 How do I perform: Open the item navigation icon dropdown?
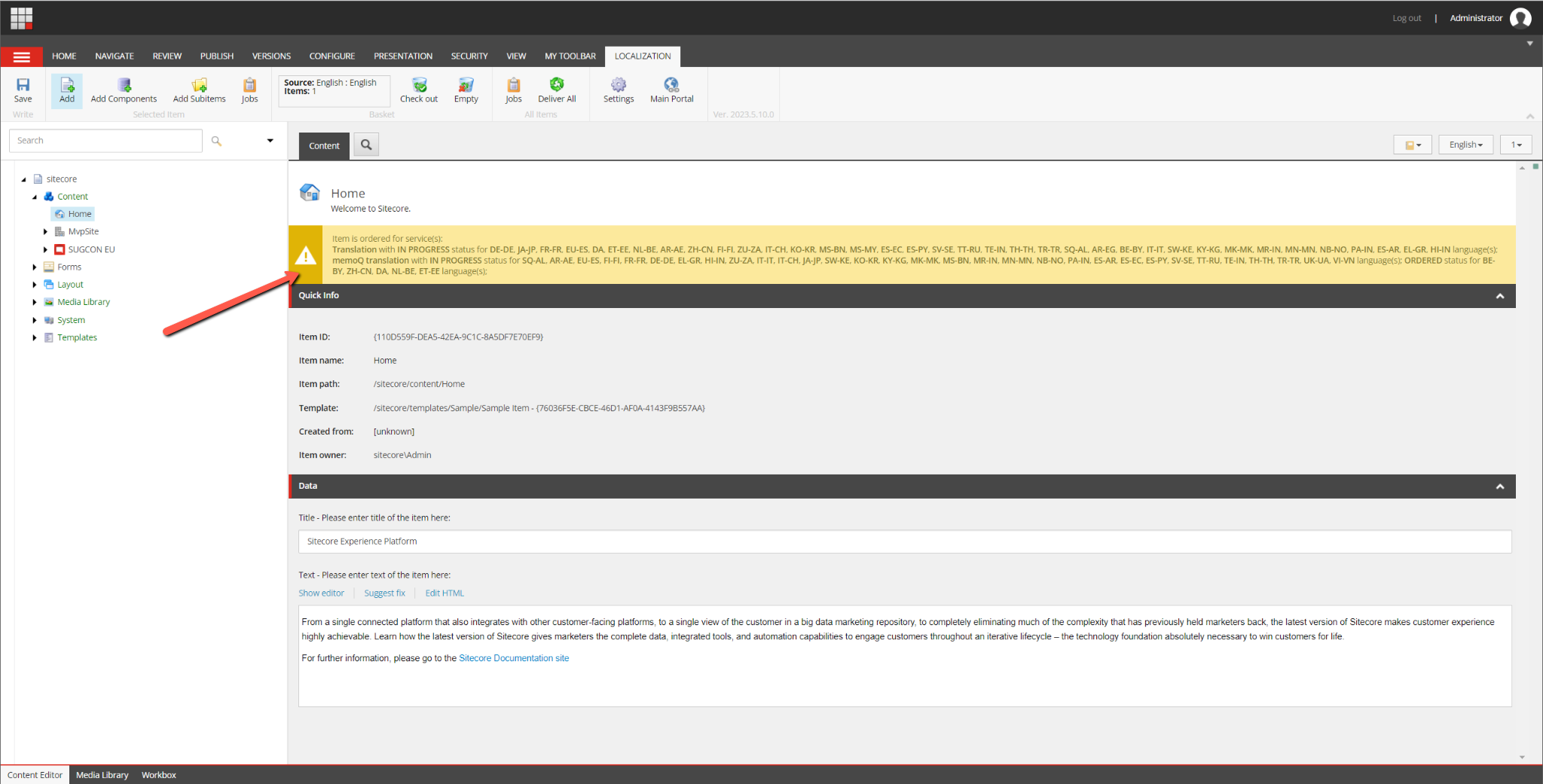point(1413,145)
